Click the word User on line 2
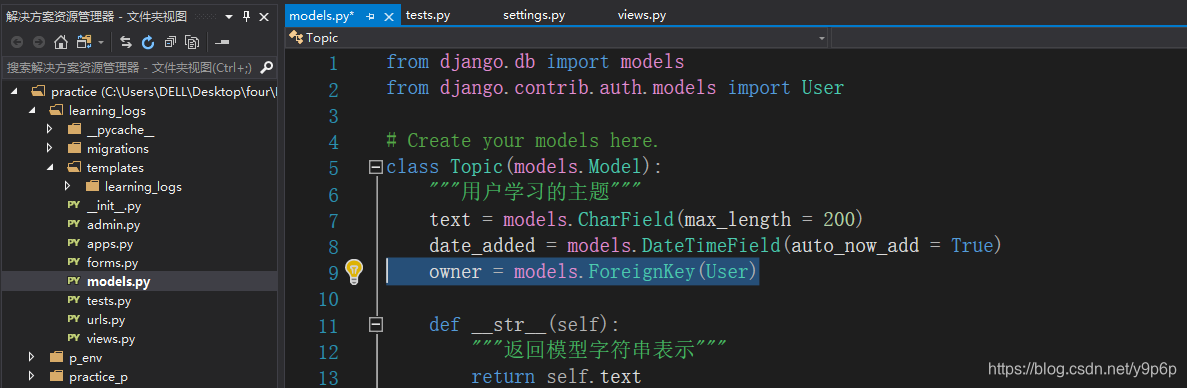The height and width of the screenshot is (388, 1187). (822, 88)
